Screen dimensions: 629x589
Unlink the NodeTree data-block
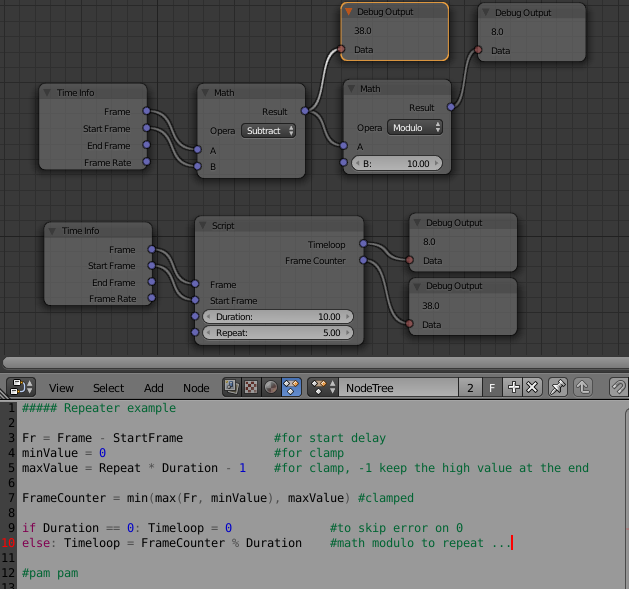tap(532, 388)
